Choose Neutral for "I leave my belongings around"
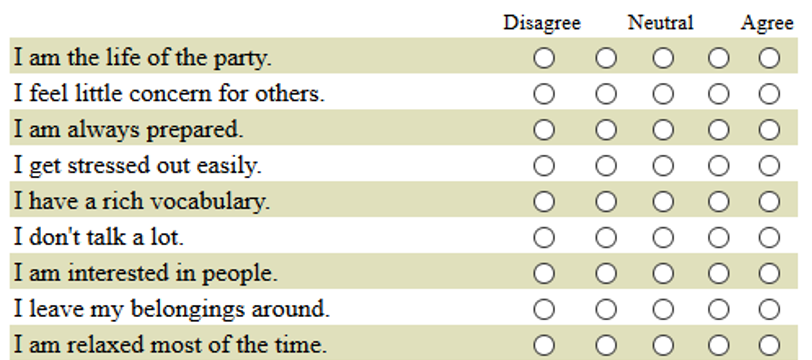812x360 pixels. point(663,310)
